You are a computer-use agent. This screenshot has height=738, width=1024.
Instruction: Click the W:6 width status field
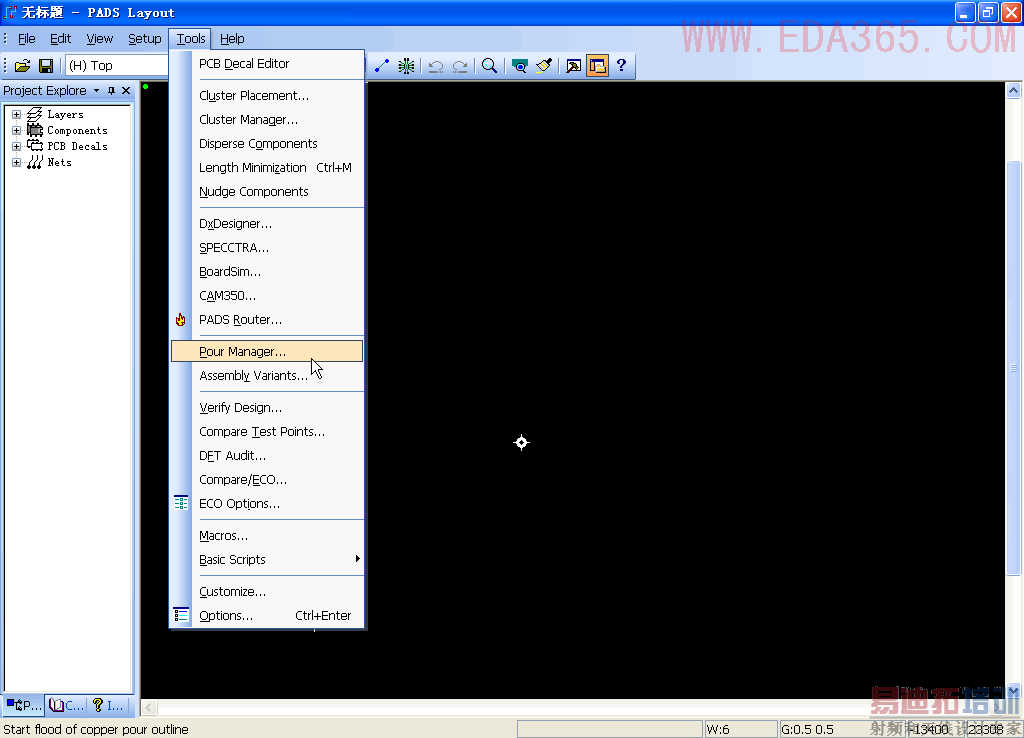click(x=741, y=729)
